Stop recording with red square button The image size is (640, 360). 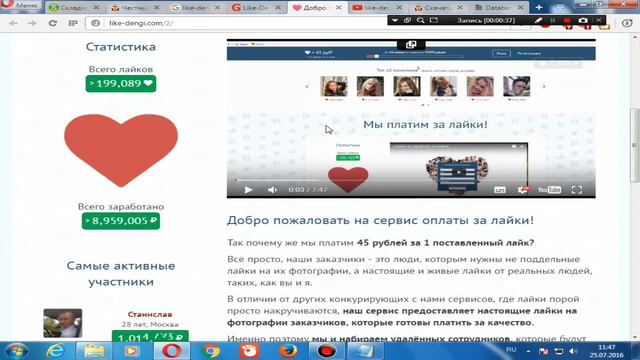[x=567, y=20]
